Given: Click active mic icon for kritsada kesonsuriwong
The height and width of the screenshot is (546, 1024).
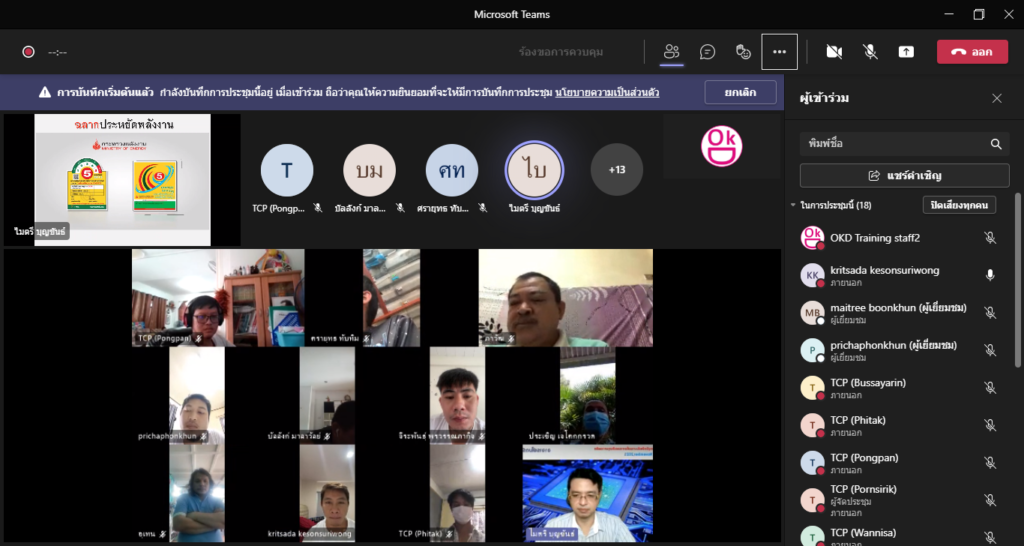Looking at the screenshot, I should pyautogui.click(x=990, y=275).
